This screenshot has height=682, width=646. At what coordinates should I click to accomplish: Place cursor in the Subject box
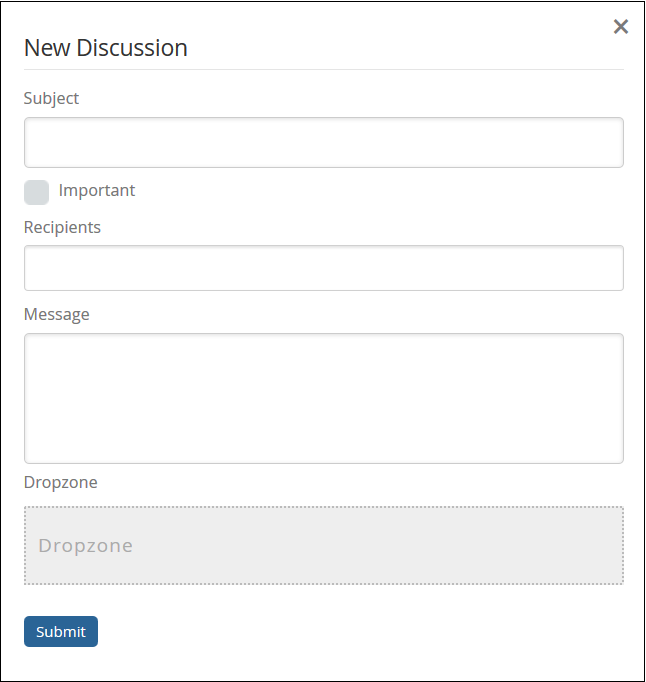(323, 143)
